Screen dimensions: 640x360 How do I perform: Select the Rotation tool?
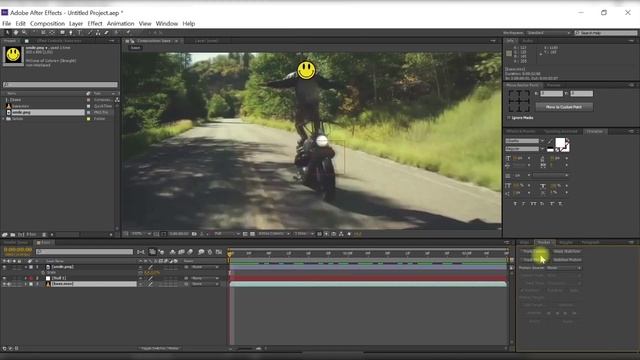(34, 33)
